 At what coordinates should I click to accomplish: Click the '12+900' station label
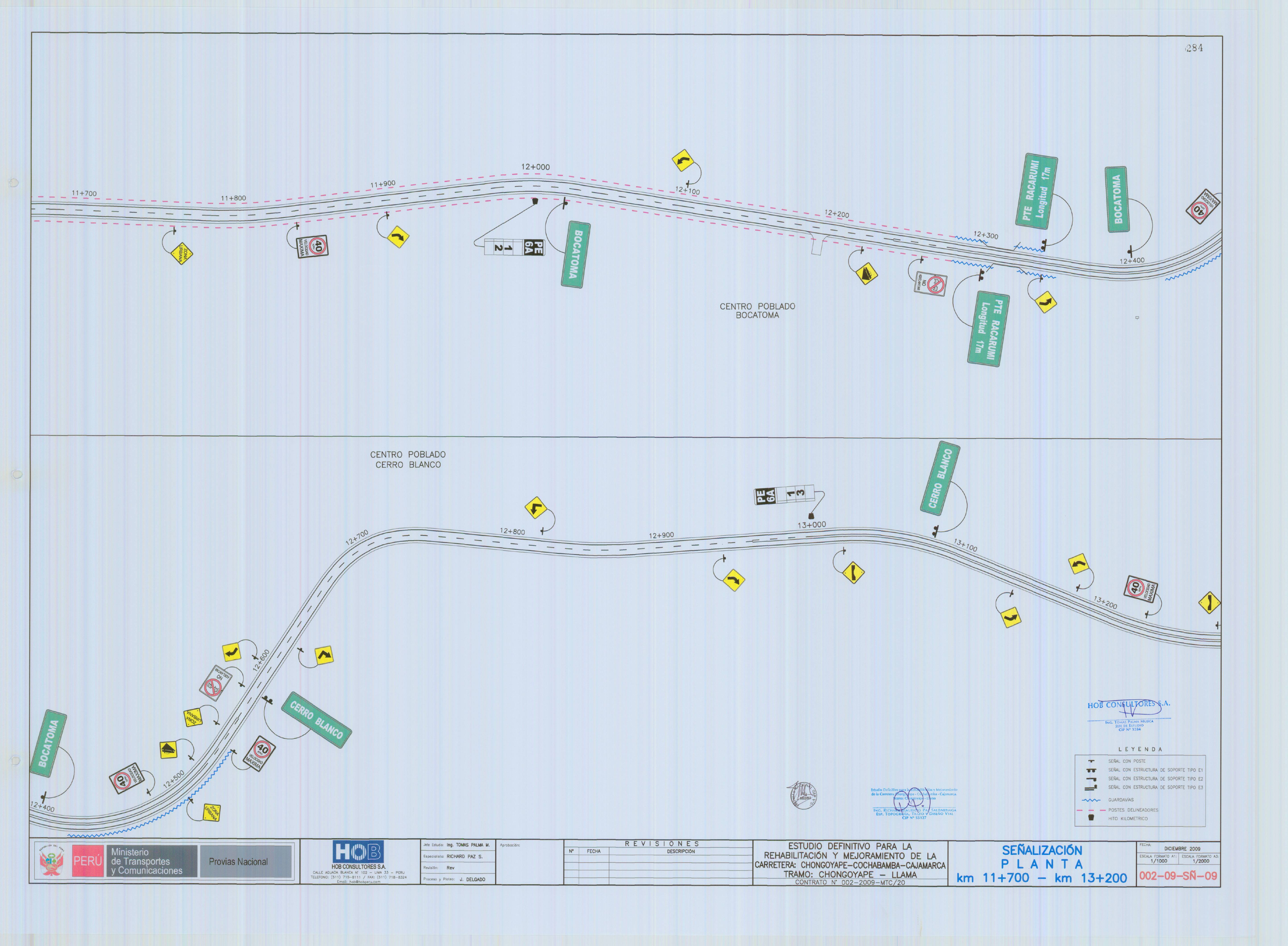[661, 535]
